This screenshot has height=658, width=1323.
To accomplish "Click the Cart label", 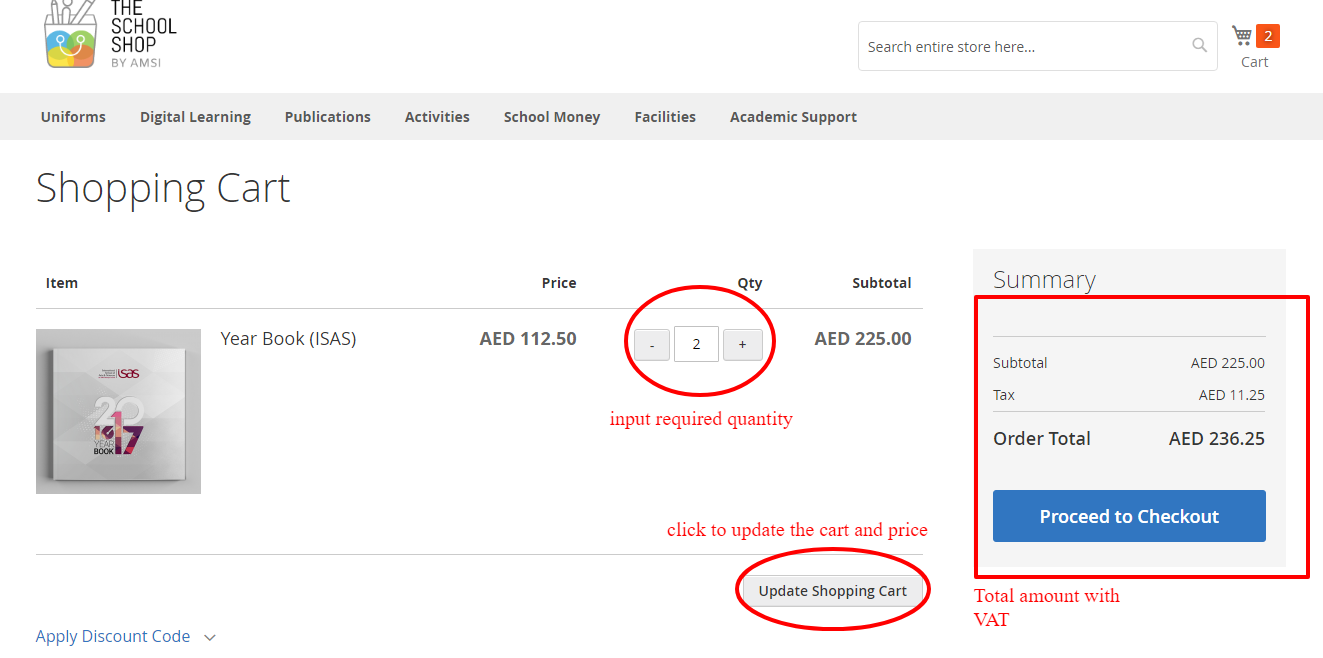I will coord(1254,61).
